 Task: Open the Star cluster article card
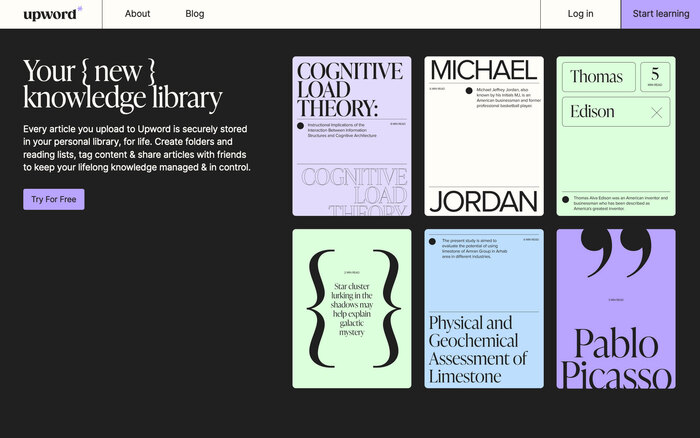tap(352, 309)
